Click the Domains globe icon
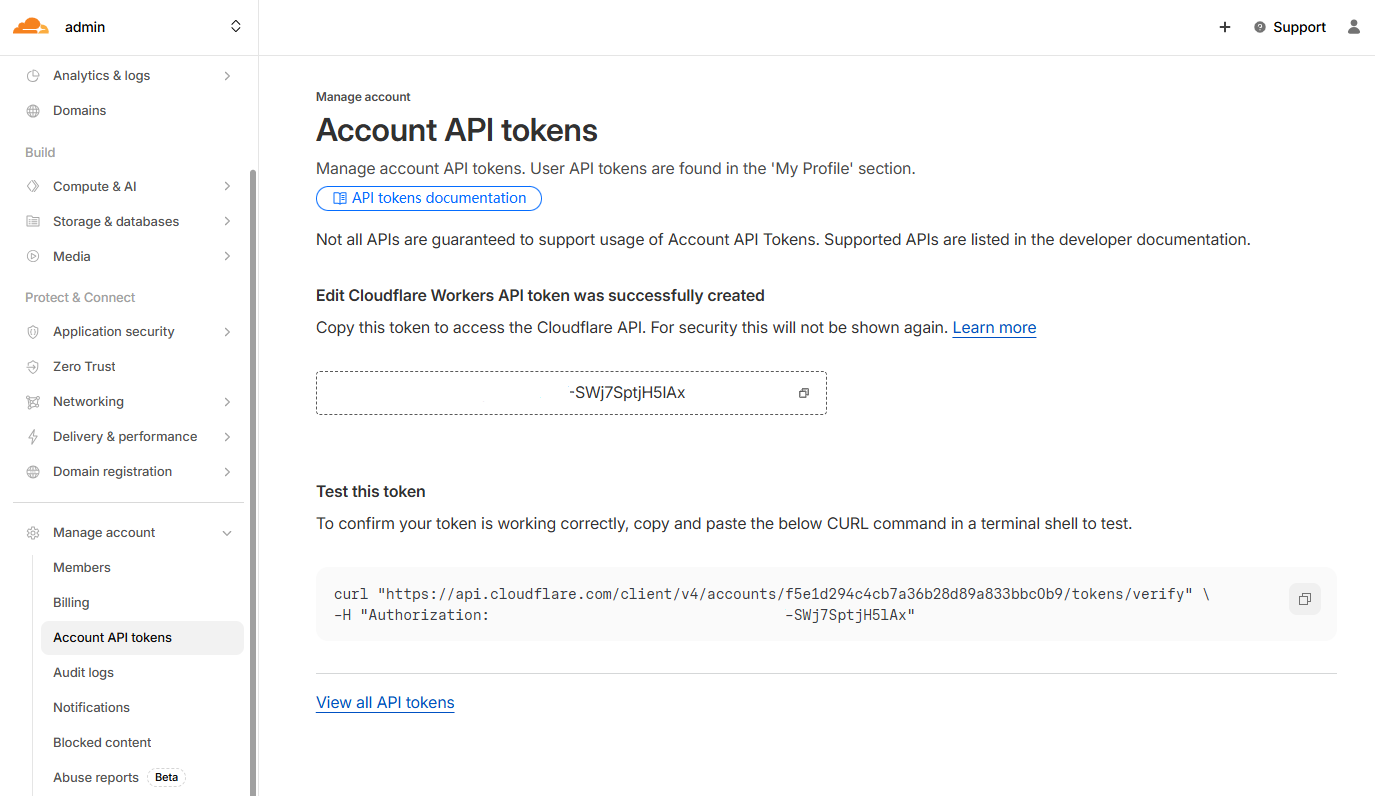This screenshot has height=796, width=1375. 33,111
